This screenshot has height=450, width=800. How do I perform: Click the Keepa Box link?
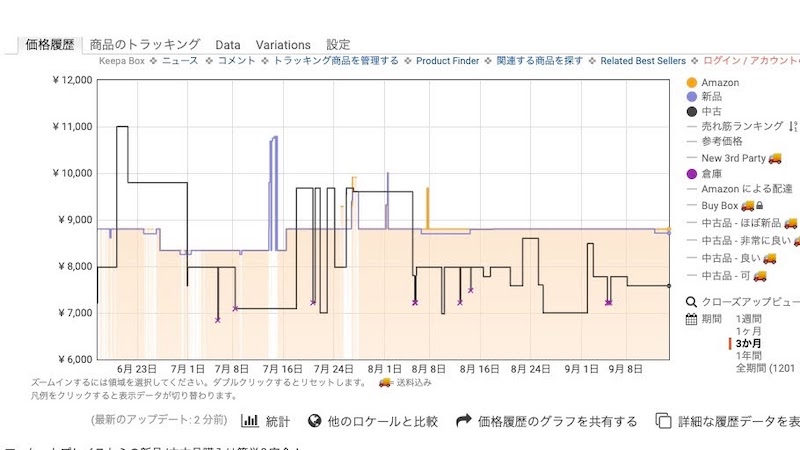click(x=121, y=61)
